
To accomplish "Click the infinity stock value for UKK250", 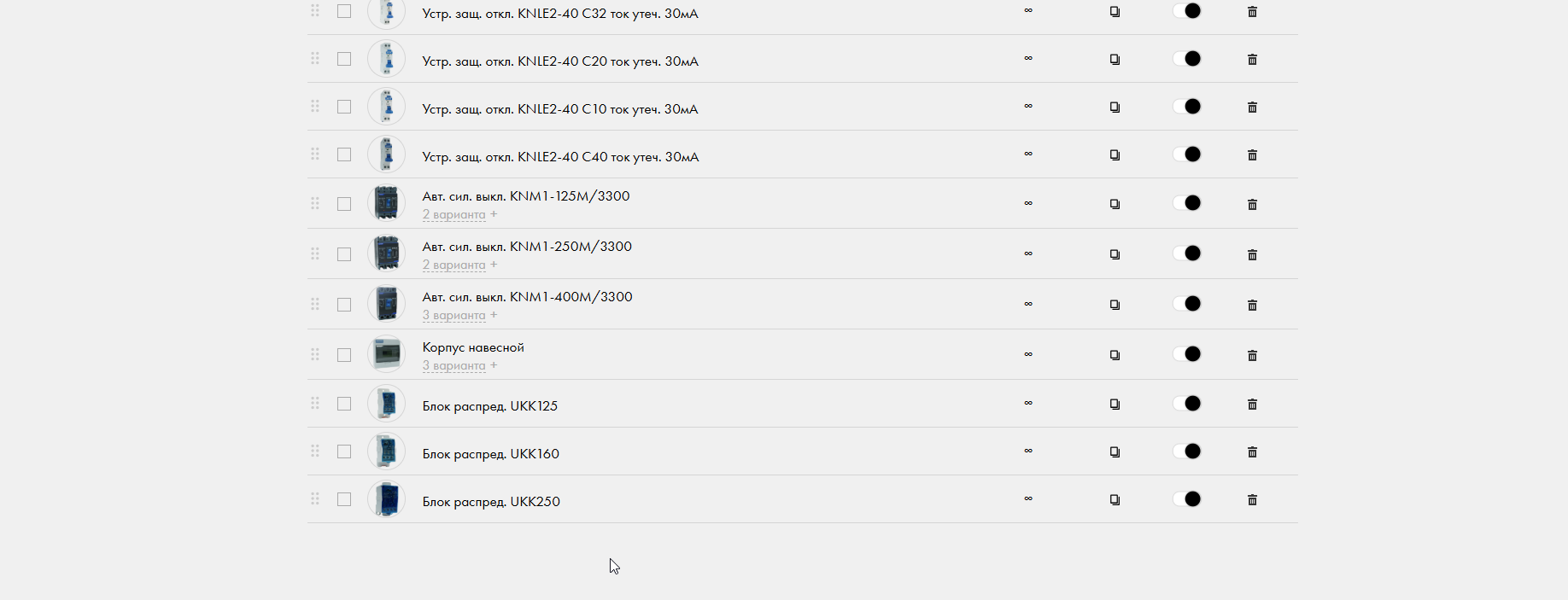I will 1028,498.
